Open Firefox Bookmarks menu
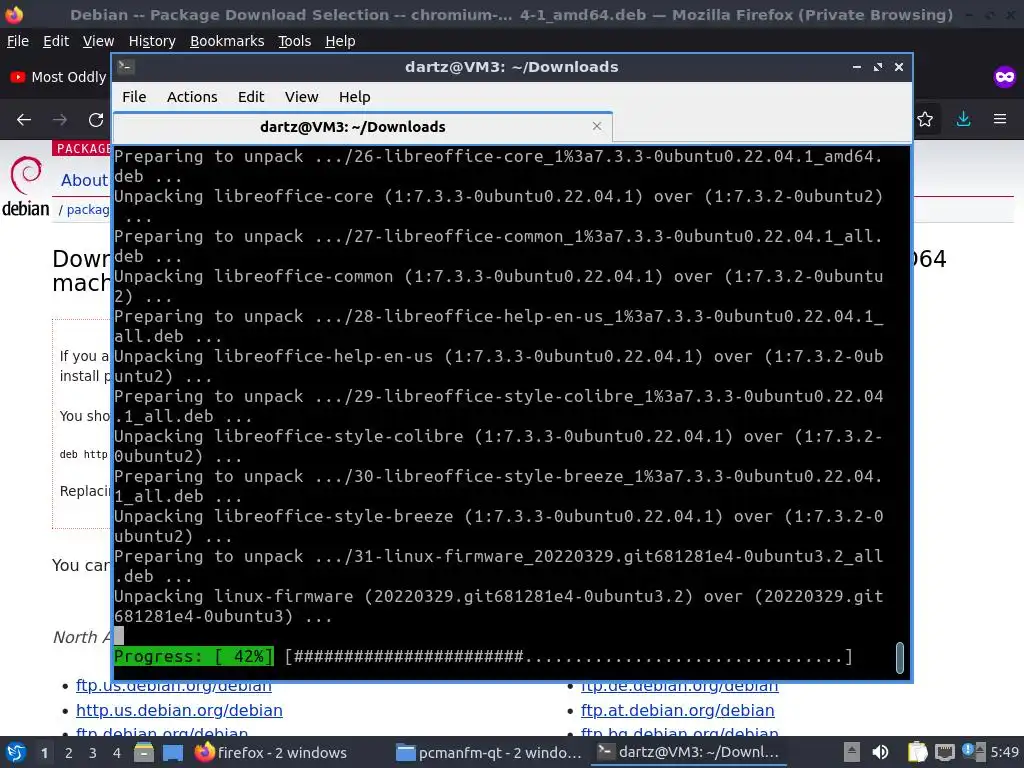Screen dimensions: 1024x768 (227, 41)
